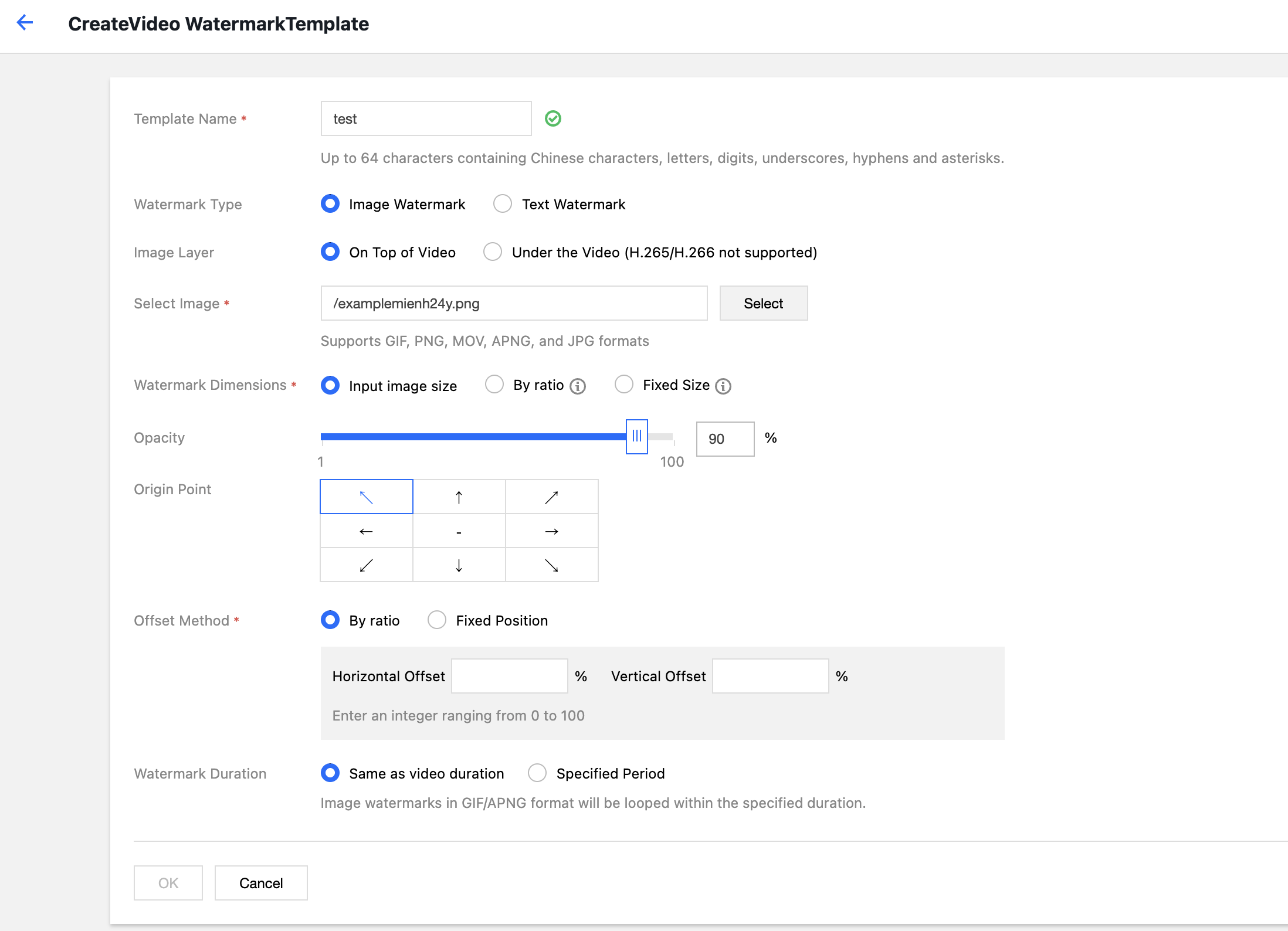Image resolution: width=1288 pixels, height=931 pixels.
Task: Select Specified Period watermark duration
Action: click(537, 773)
